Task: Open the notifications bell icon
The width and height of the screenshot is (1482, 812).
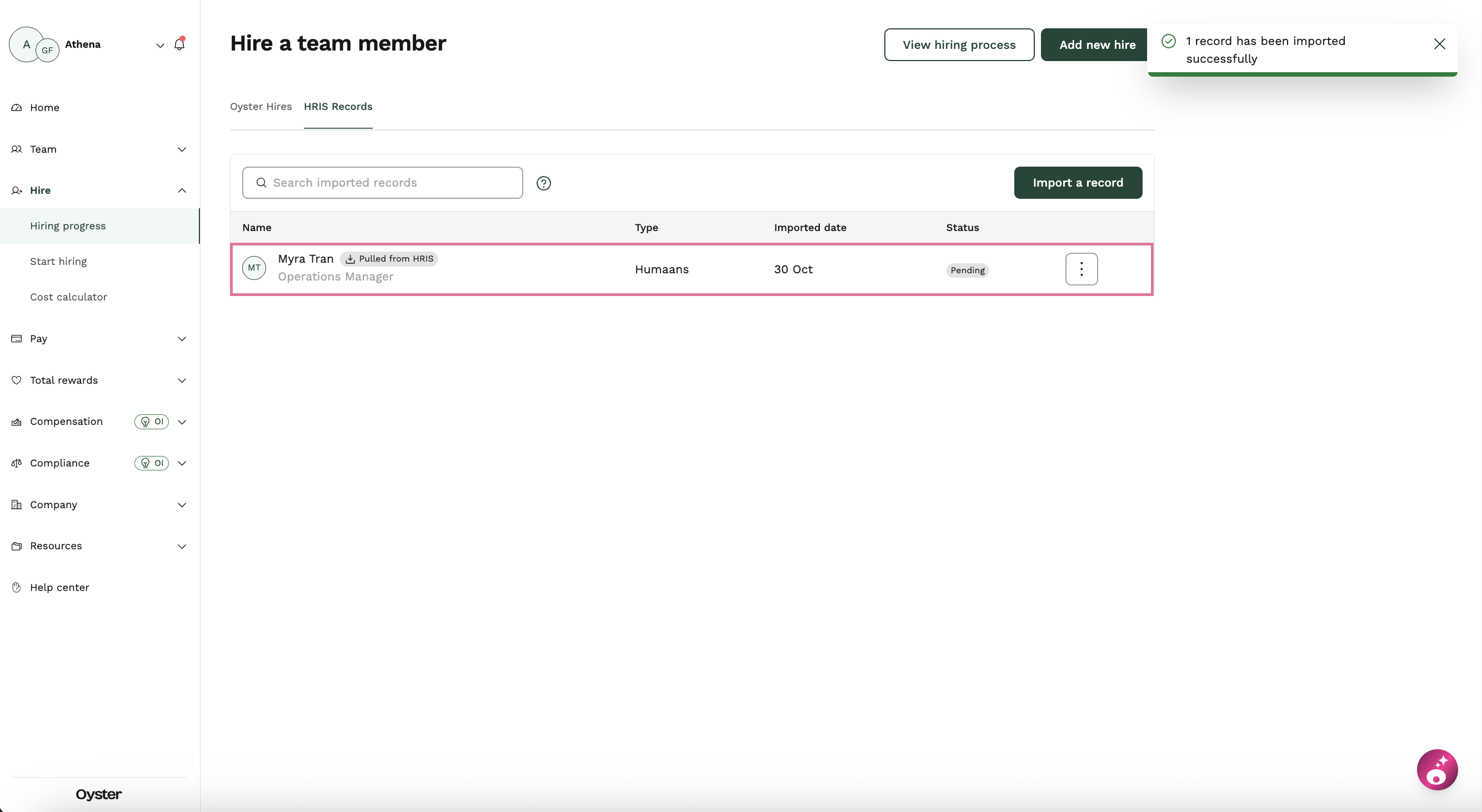Action: 179,44
